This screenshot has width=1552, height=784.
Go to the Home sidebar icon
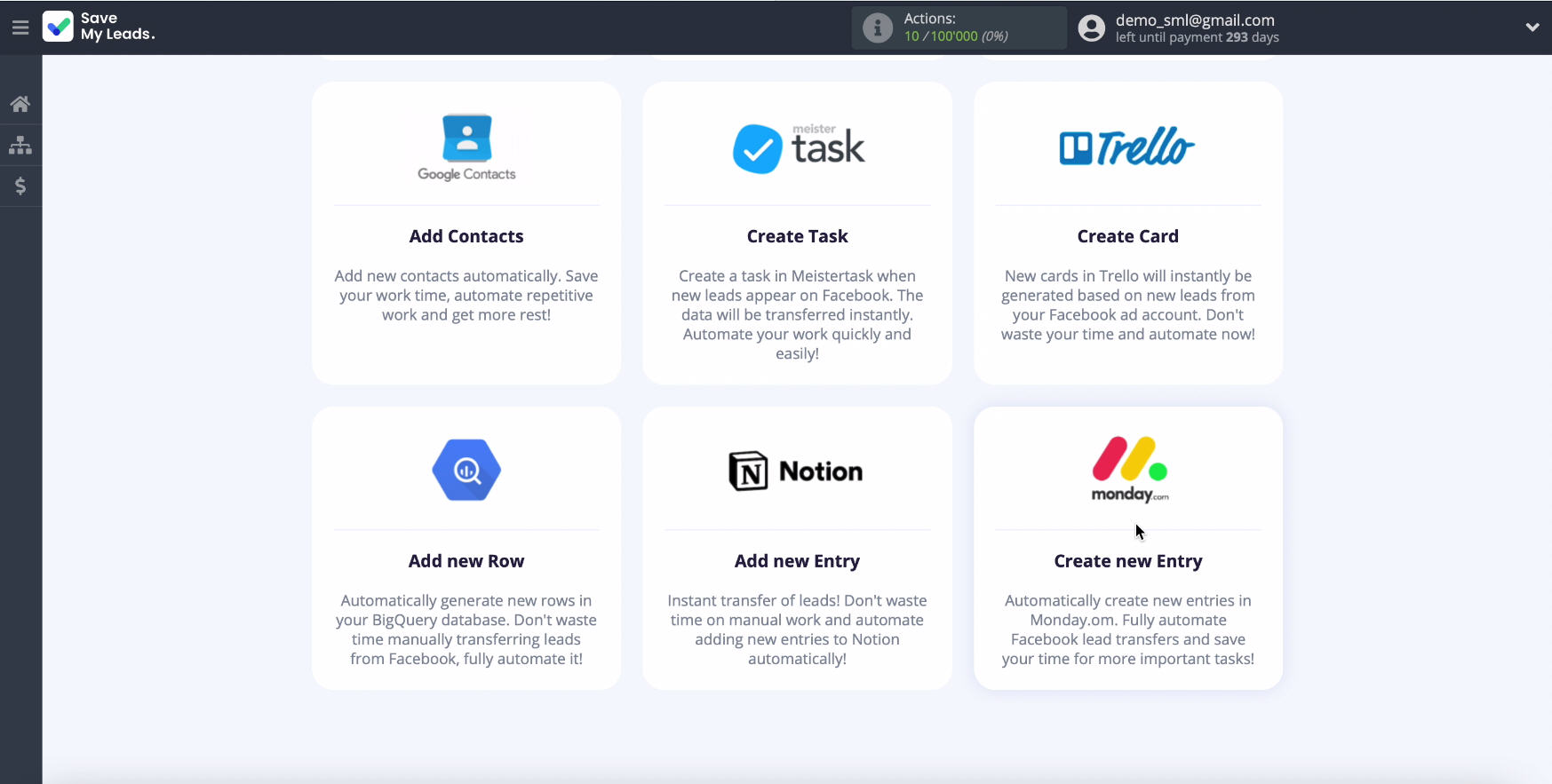(20, 104)
